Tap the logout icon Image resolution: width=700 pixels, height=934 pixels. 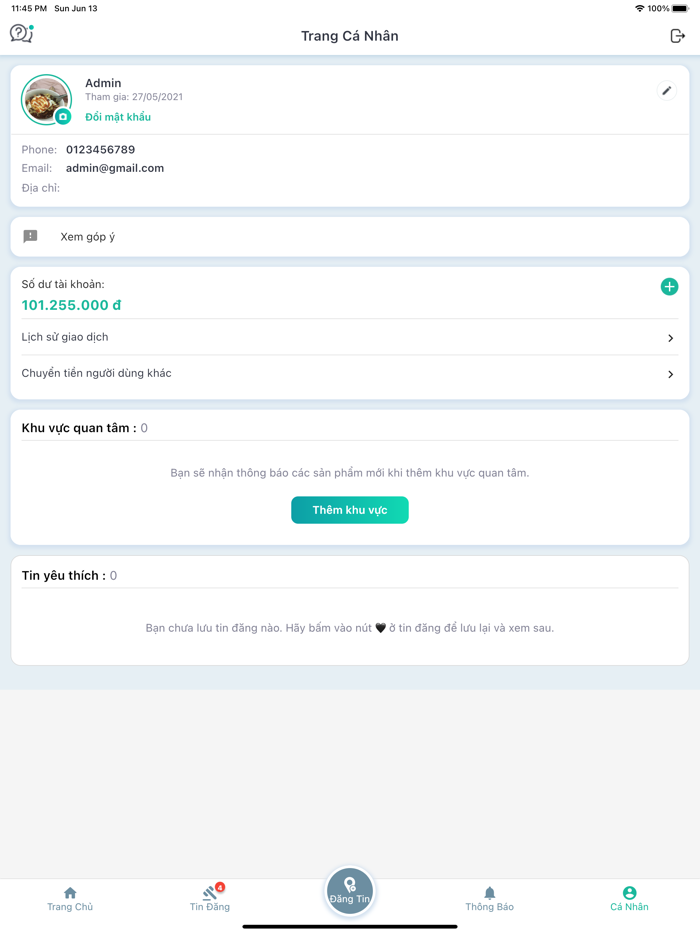[x=677, y=36]
